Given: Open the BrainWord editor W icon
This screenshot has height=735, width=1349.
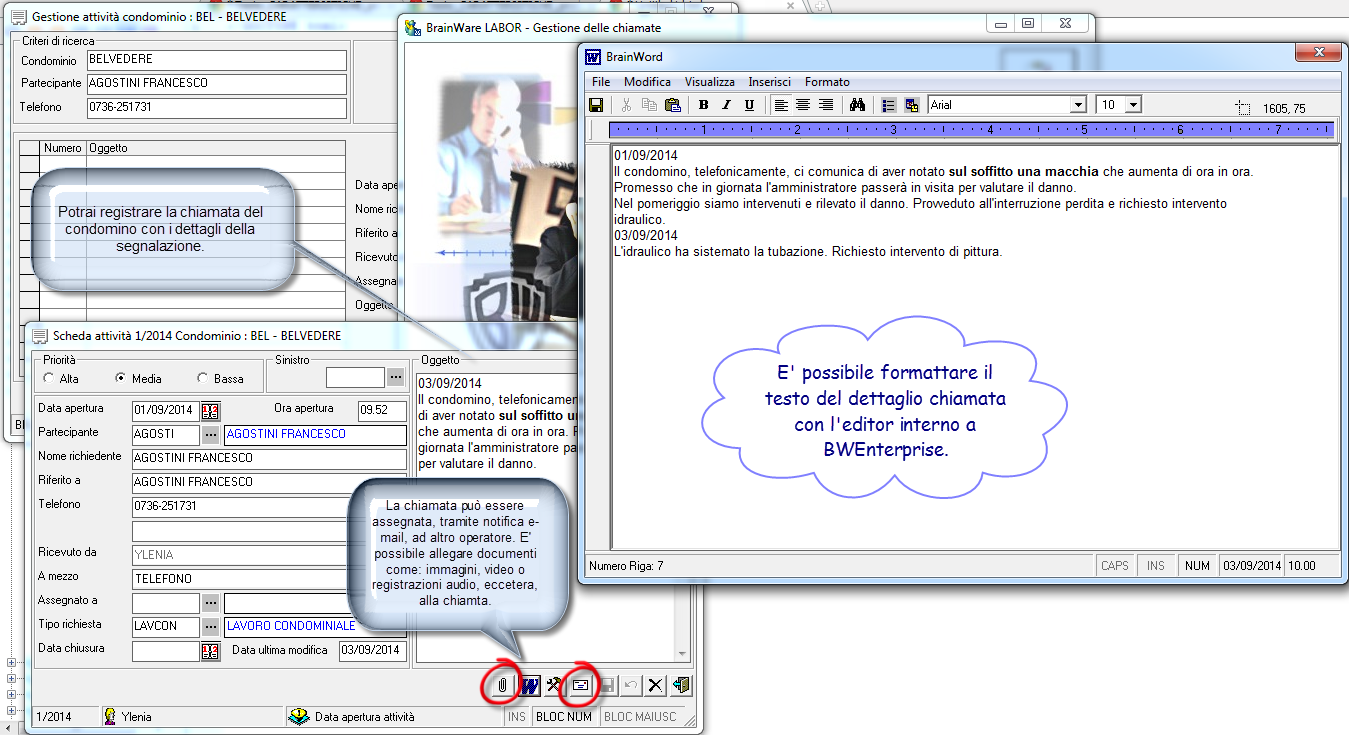Looking at the screenshot, I should pyautogui.click(x=529, y=685).
